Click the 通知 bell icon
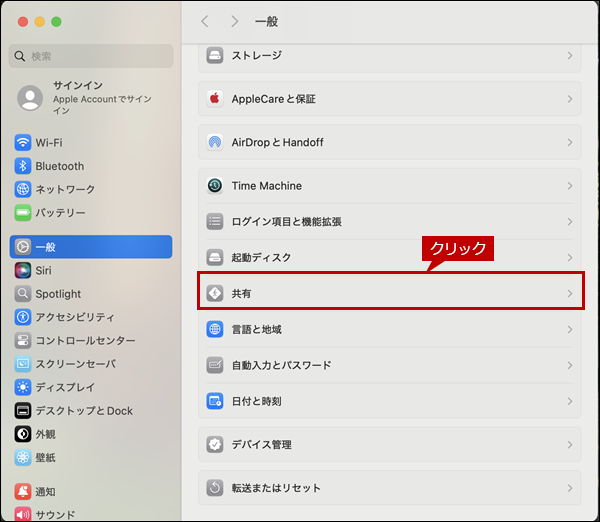600x522 pixels. [x=23, y=492]
